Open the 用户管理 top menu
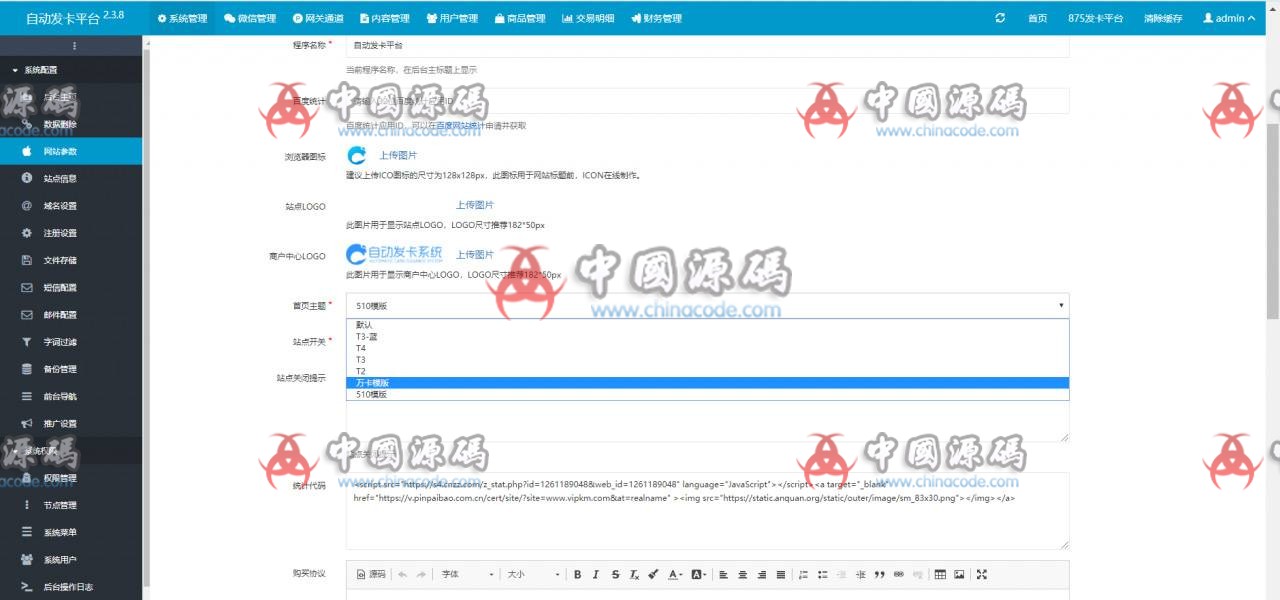Viewport: 1280px width, 600px height. click(x=451, y=18)
